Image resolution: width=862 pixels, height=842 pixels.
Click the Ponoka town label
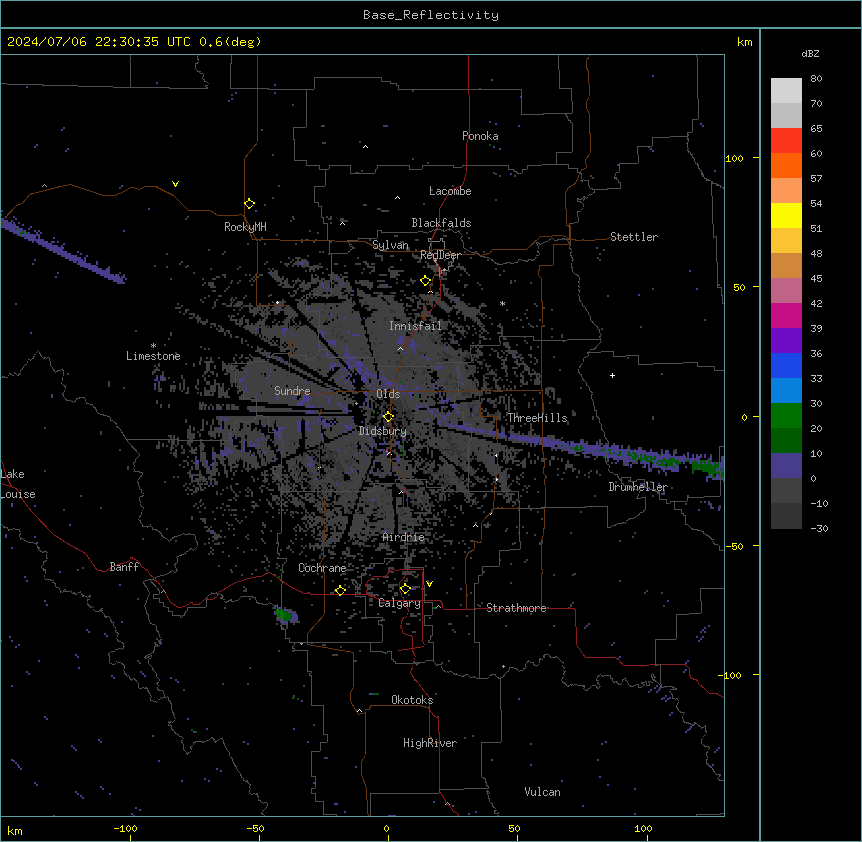(x=480, y=136)
